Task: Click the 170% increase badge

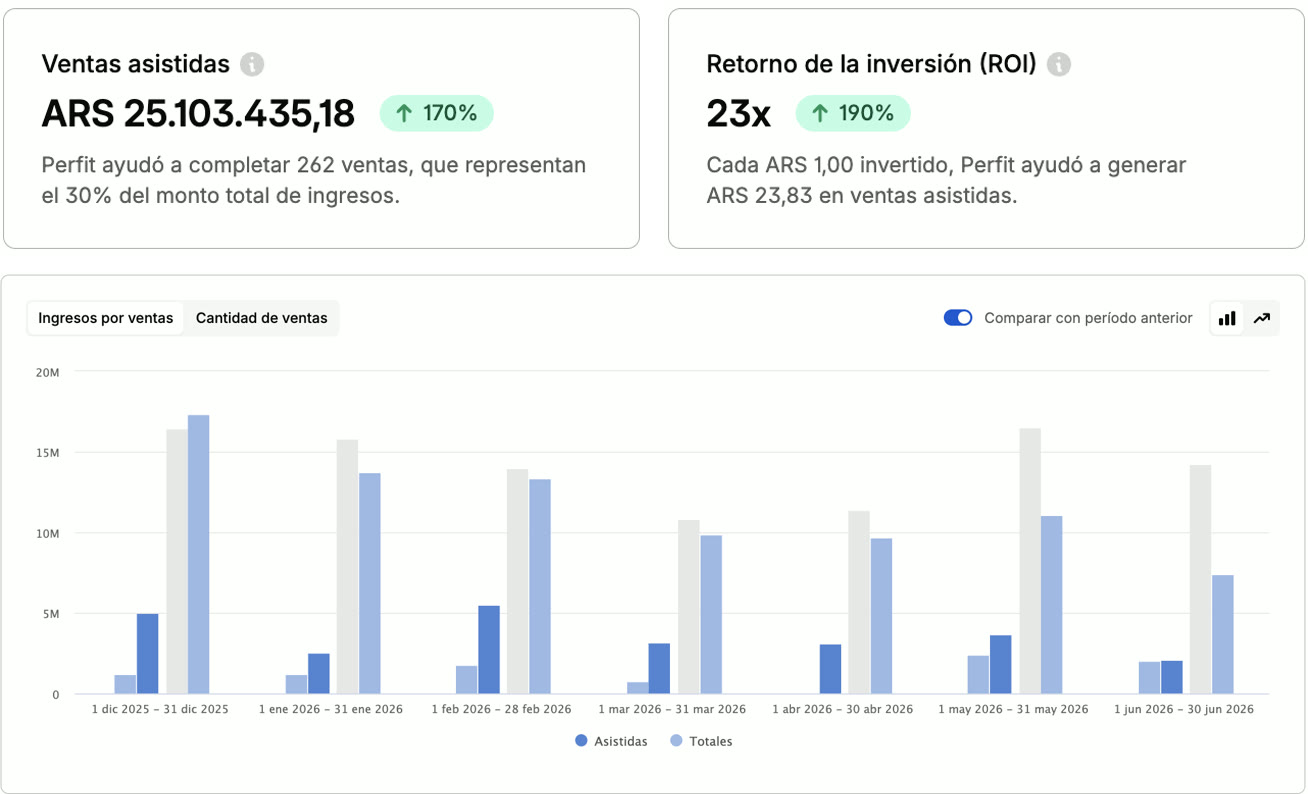Action: coord(437,113)
